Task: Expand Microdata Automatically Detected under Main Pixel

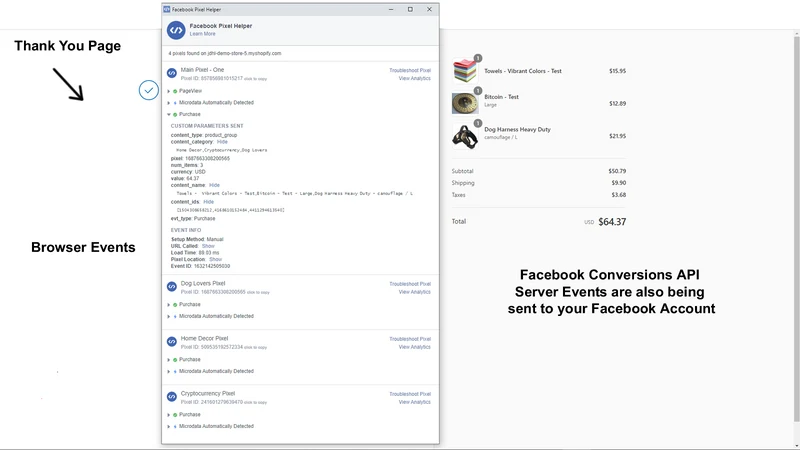Action: point(169,103)
